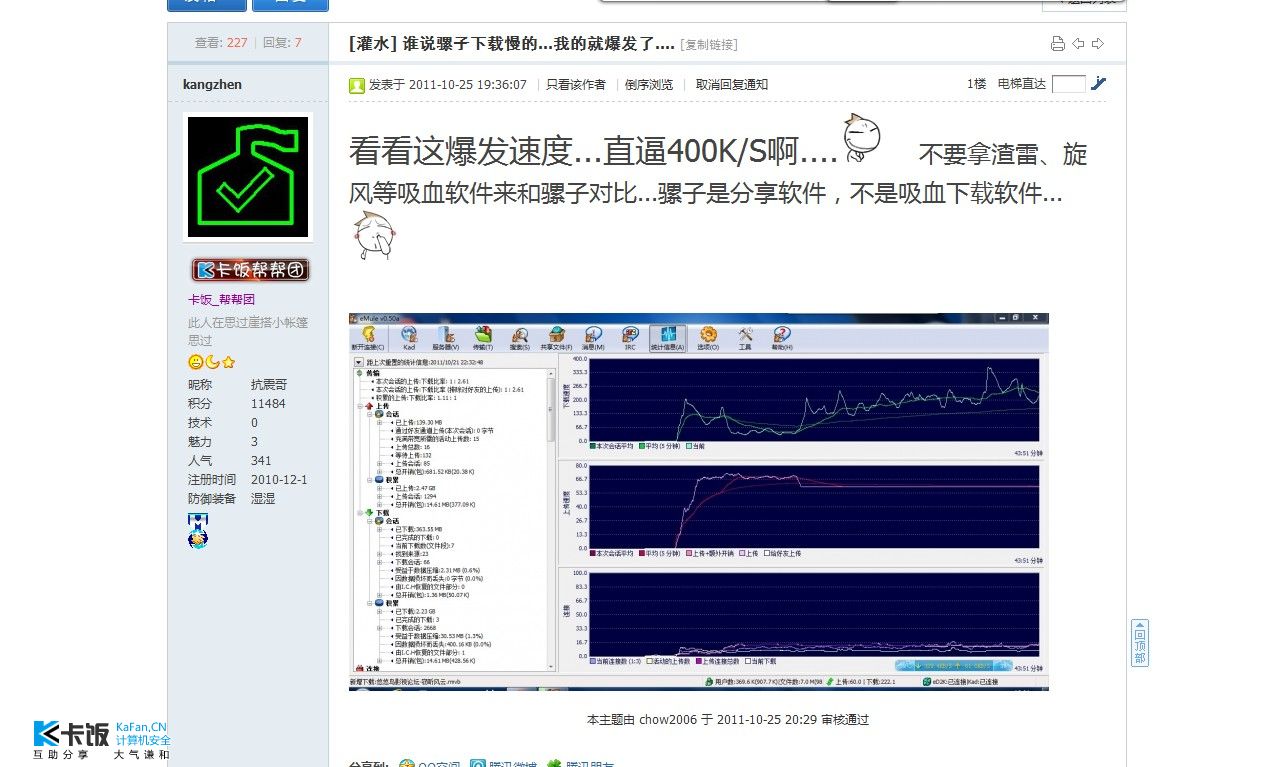The width and height of the screenshot is (1288, 767).
Task: Click eMule stats tree vertical scrollbar
Action: tap(552, 519)
